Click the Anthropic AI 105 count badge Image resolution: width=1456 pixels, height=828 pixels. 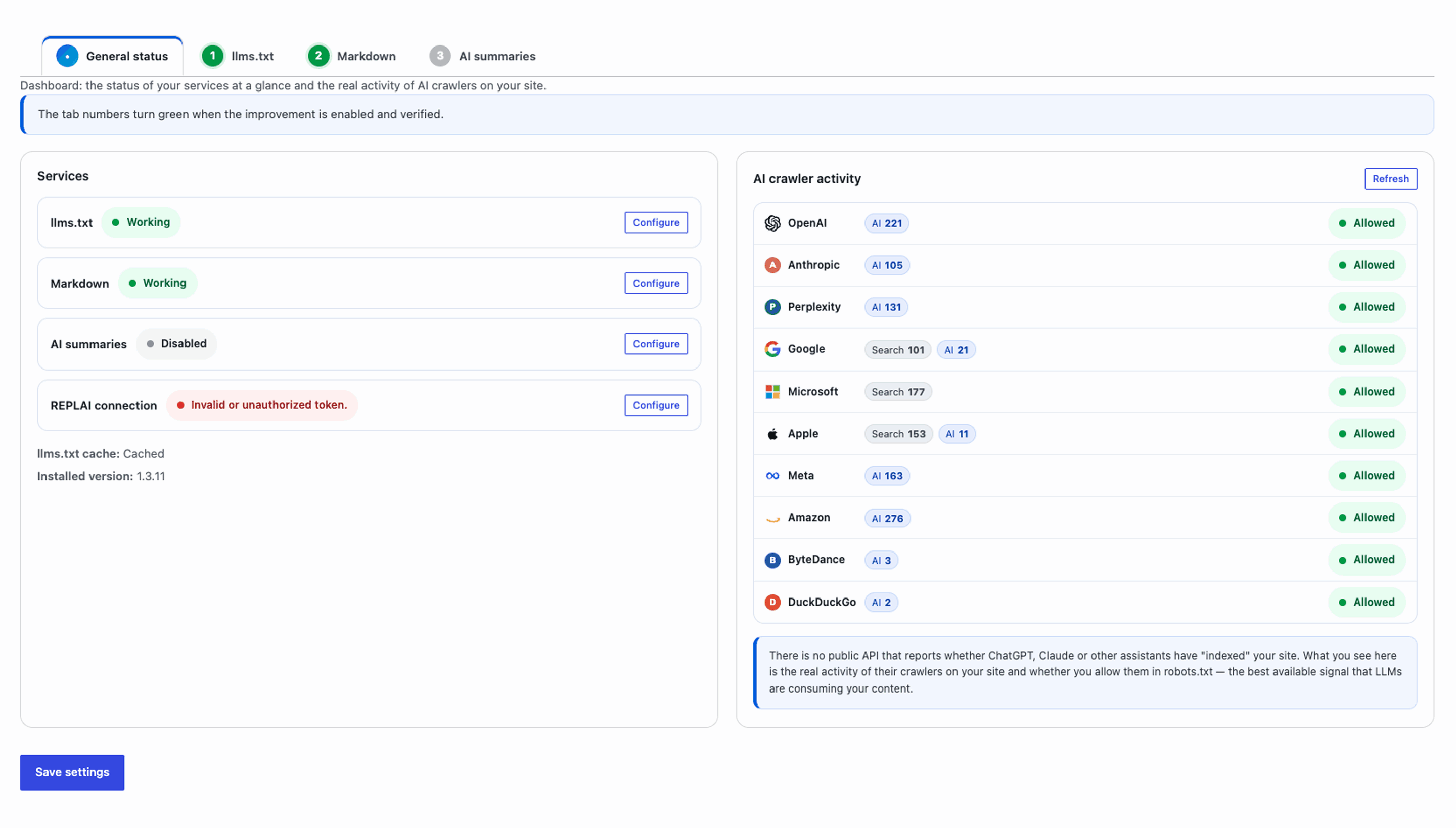887,265
